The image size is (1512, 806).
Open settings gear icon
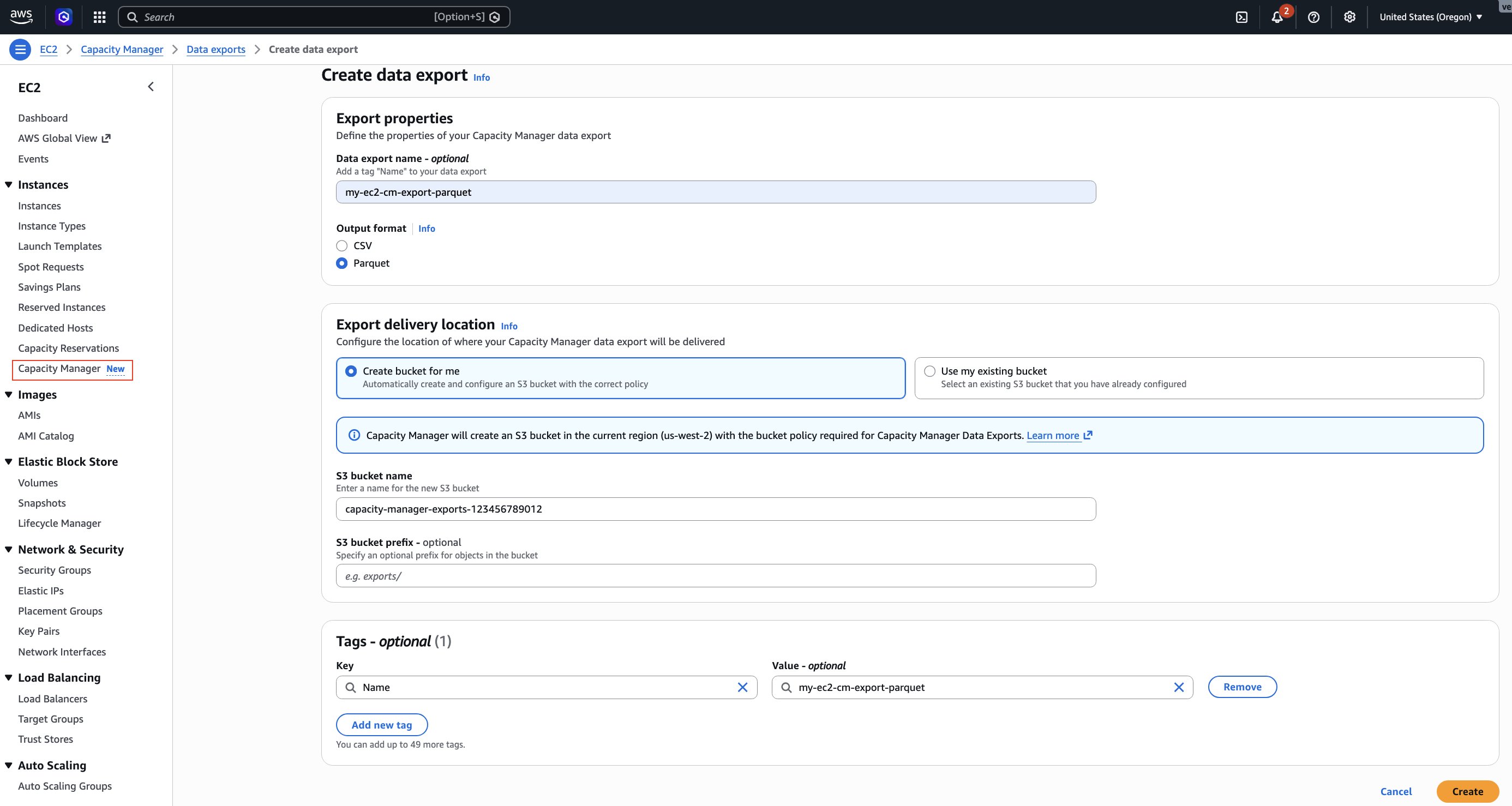coord(1349,17)
